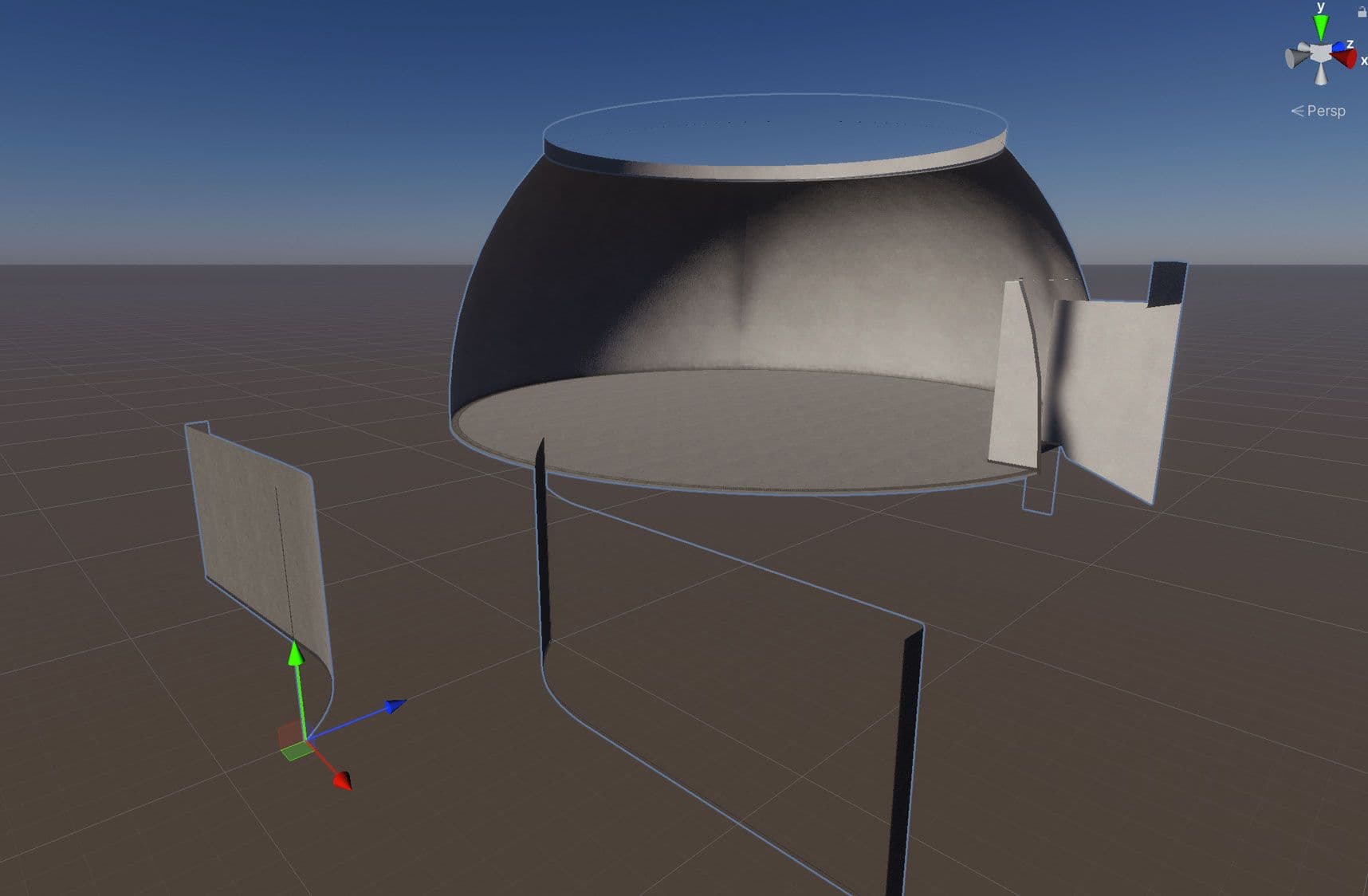Toggle the scene view rotation padlock

tap(1363, 12)
